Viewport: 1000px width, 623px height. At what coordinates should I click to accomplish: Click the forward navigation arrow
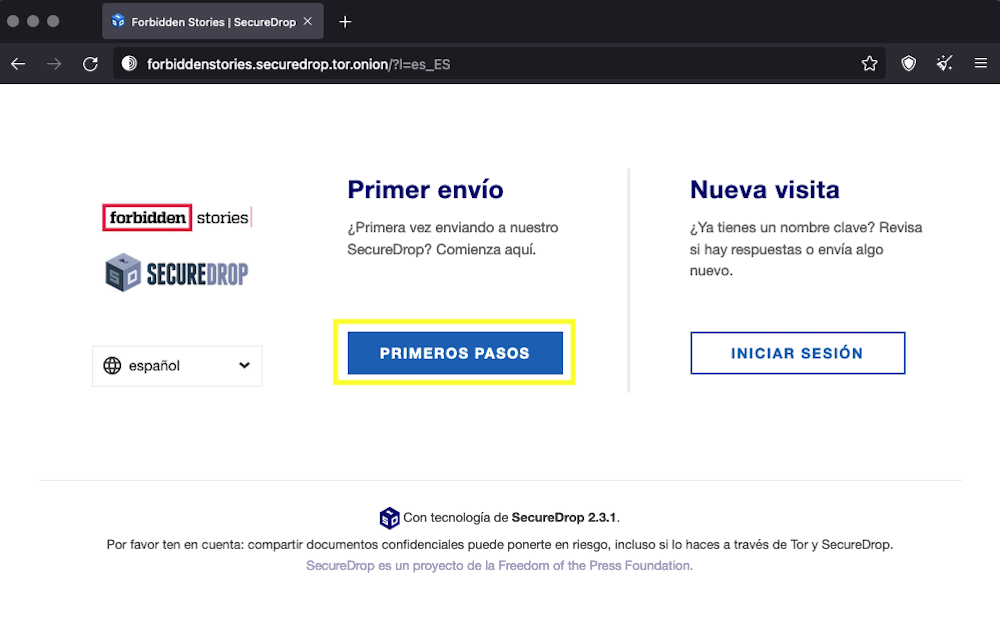(x=54, y=64)
